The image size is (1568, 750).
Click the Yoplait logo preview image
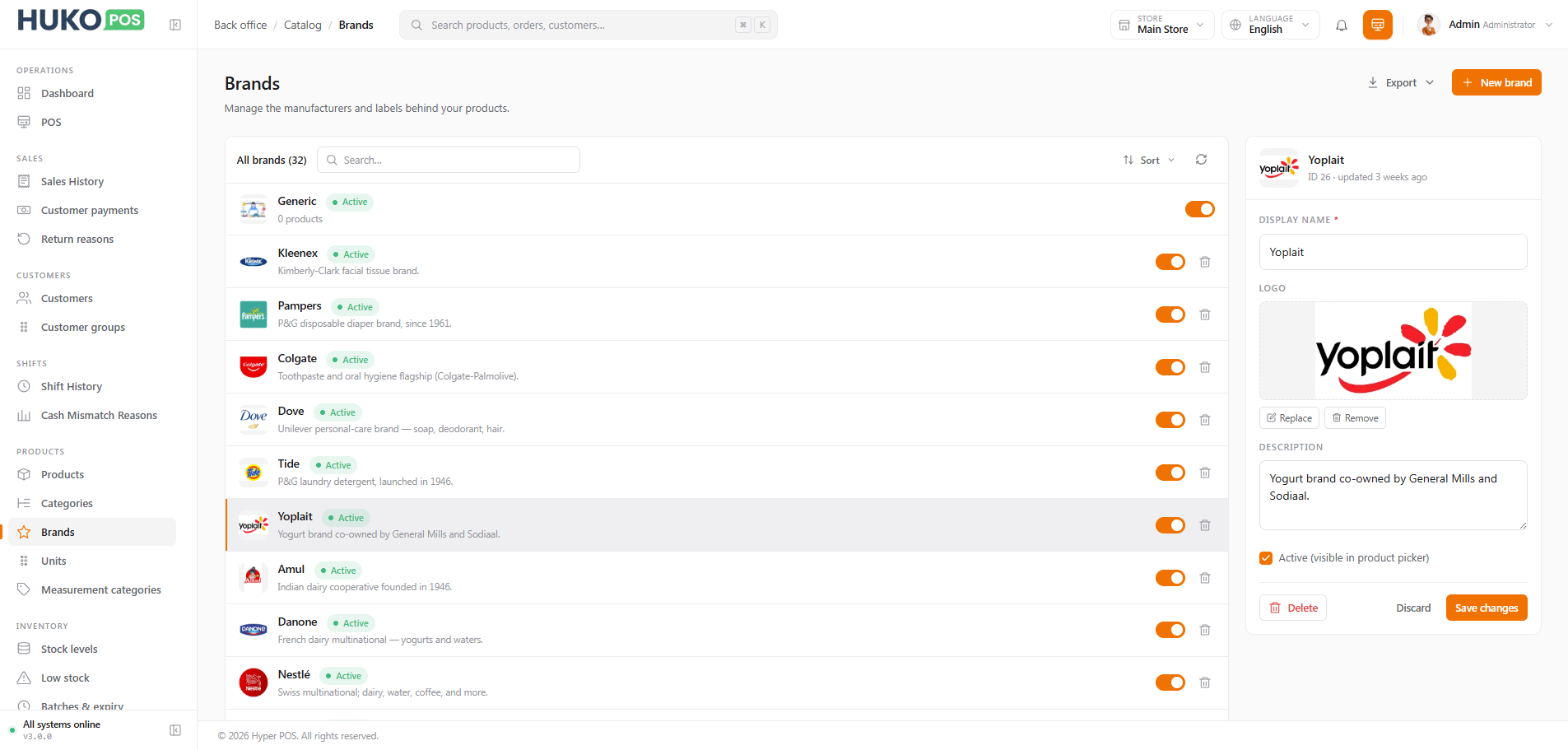(1393, 351)
